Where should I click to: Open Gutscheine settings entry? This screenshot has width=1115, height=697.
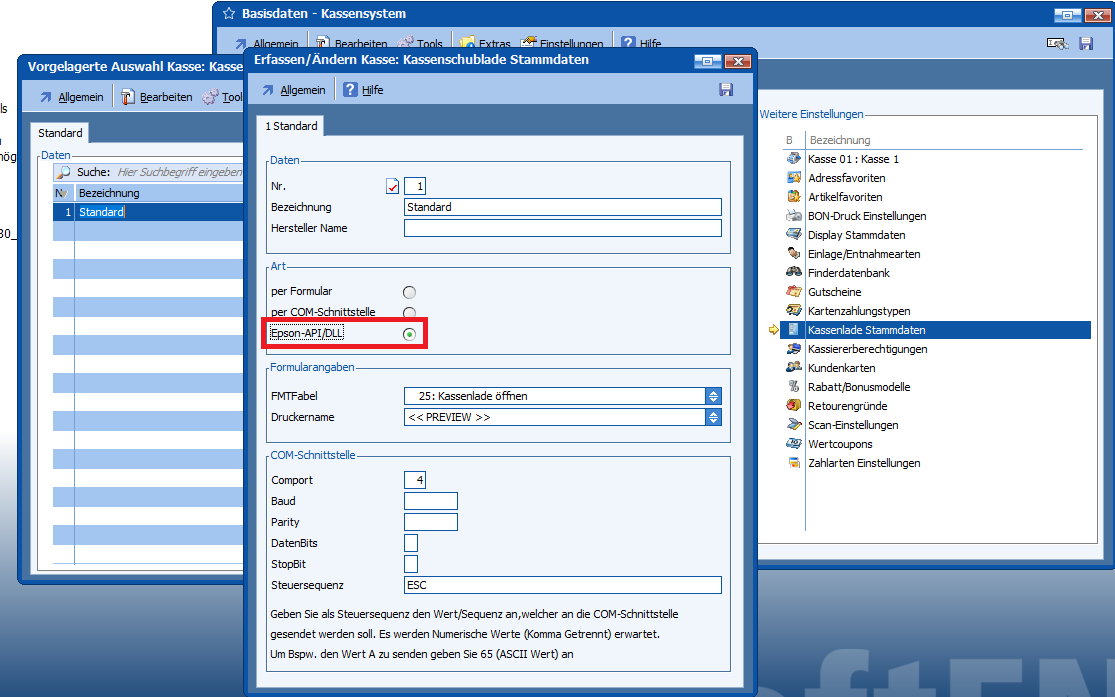834,292
